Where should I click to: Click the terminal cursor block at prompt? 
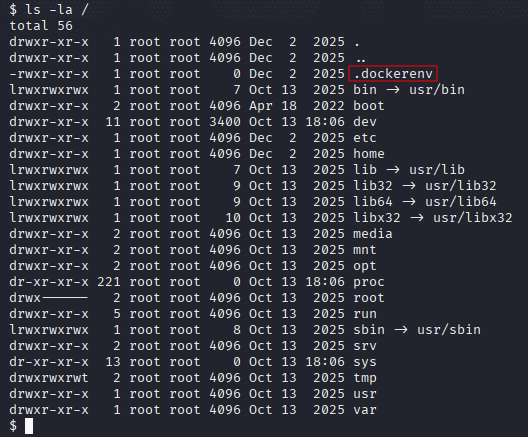pos(29,426)
